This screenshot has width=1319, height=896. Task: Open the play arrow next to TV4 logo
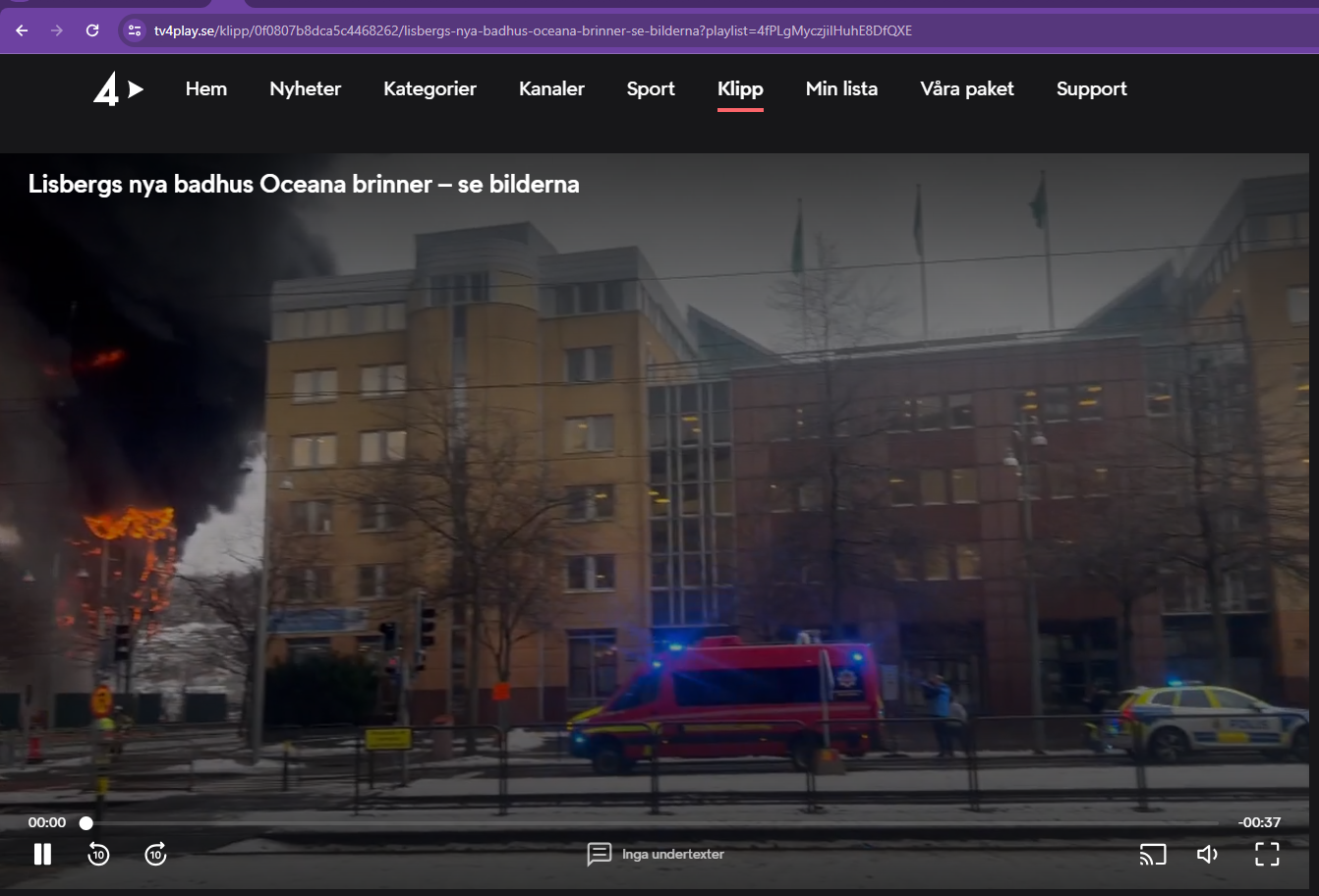[138, 88]
